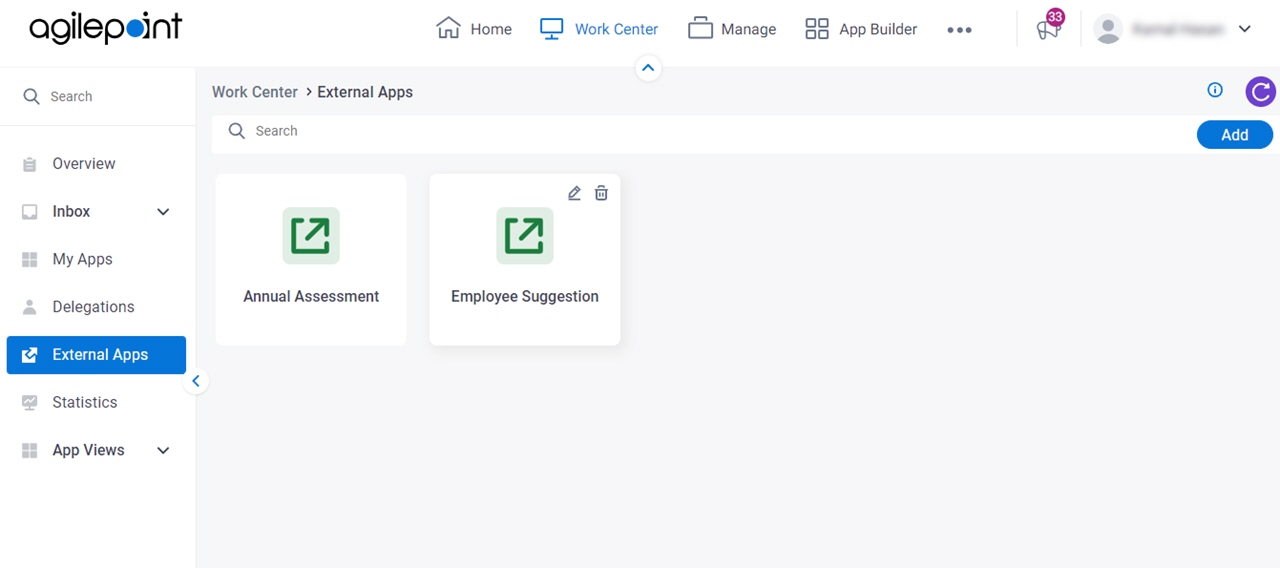Click the AgilePoint logo
Screen dimensions: 1280x568
point(105,28)
